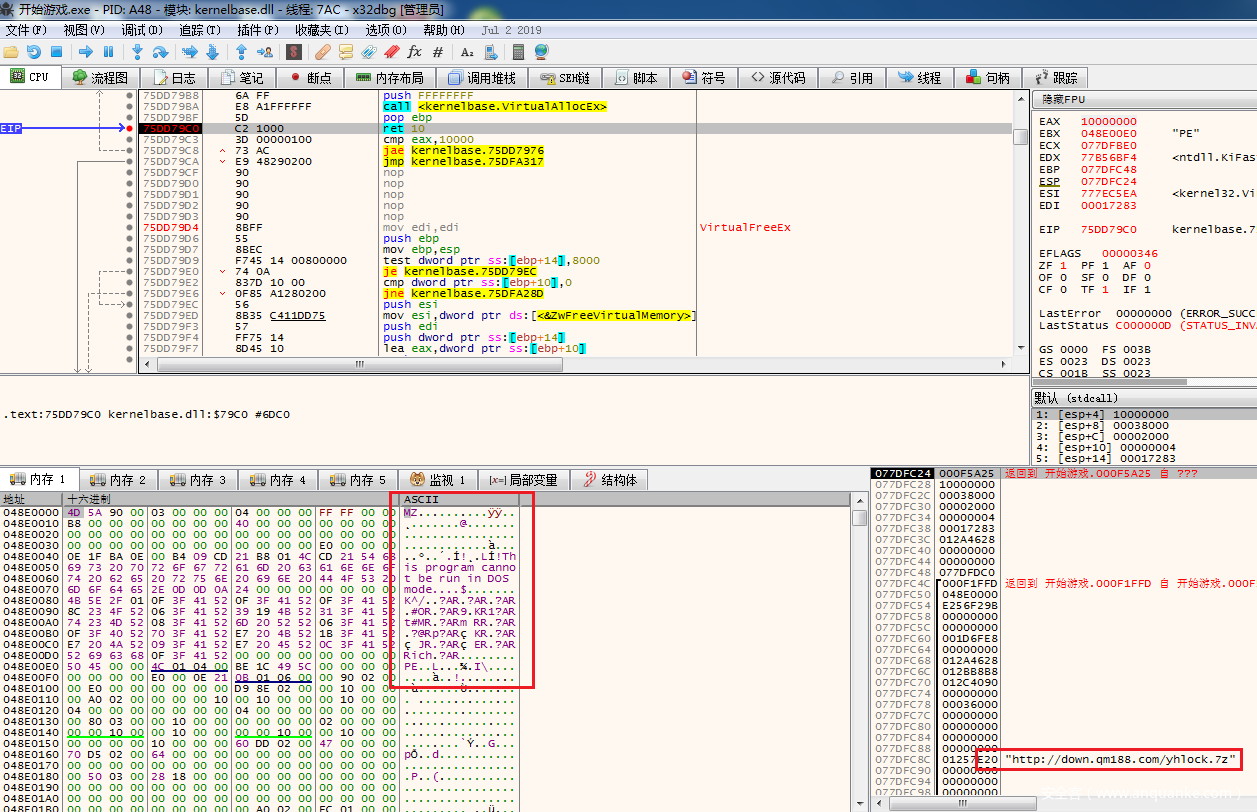1257x812 pixels.
Task: Click the EAX register value 10000000
Action: click(x=1108, y=121)
